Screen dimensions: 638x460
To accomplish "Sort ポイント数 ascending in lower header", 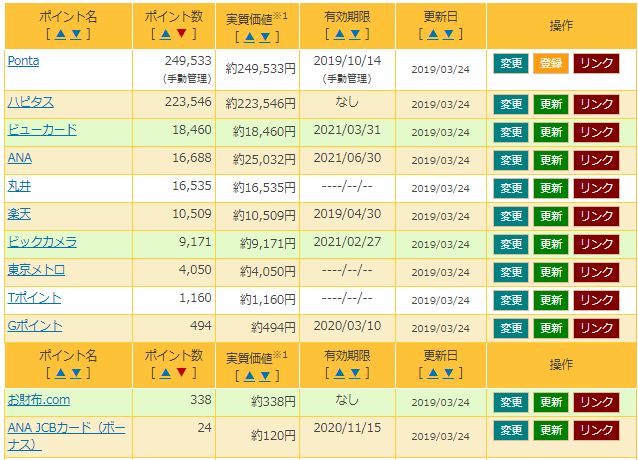I will tap(165, 373).
